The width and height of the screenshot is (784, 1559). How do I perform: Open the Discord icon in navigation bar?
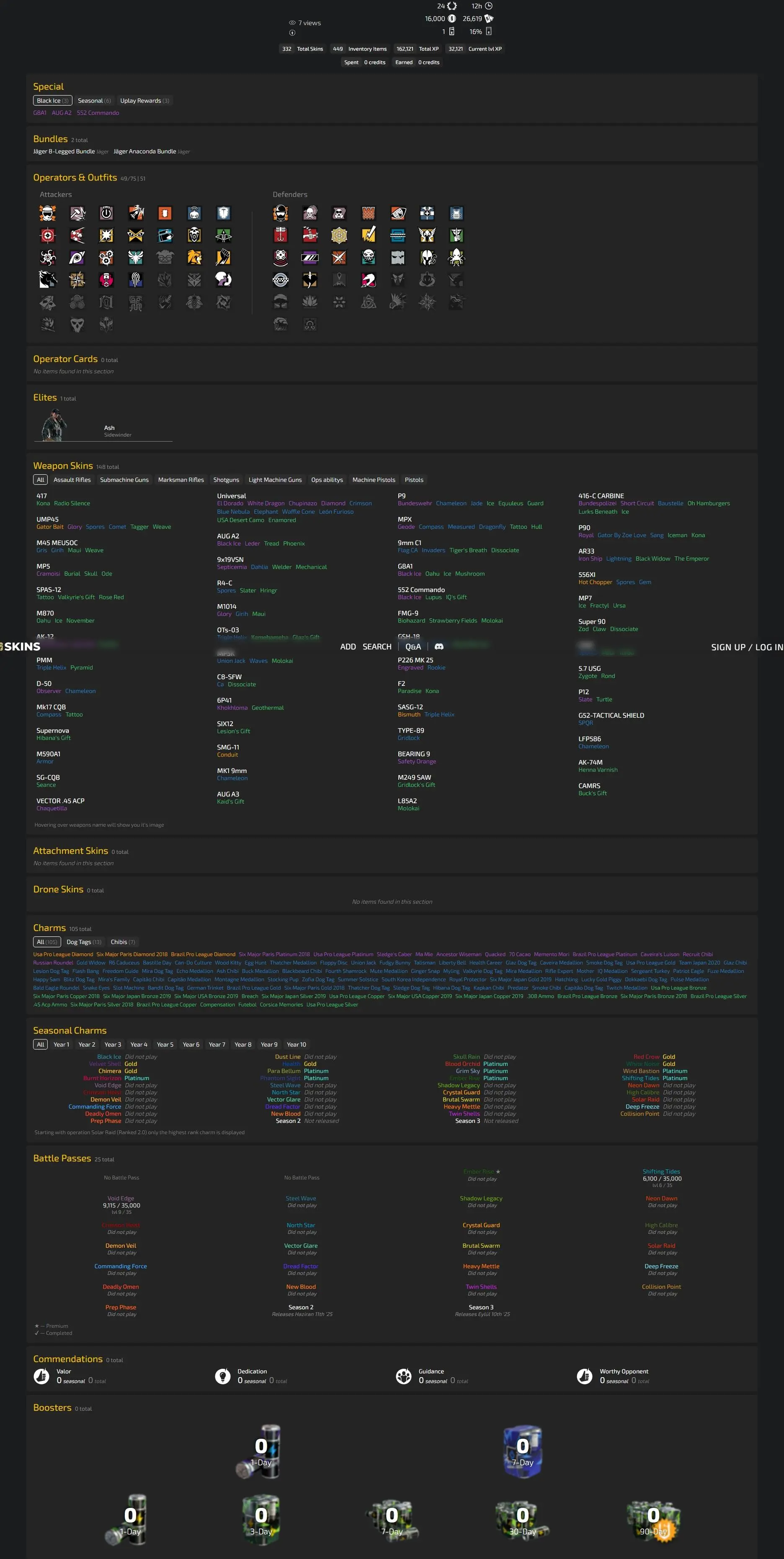click(x=439, y=647)
